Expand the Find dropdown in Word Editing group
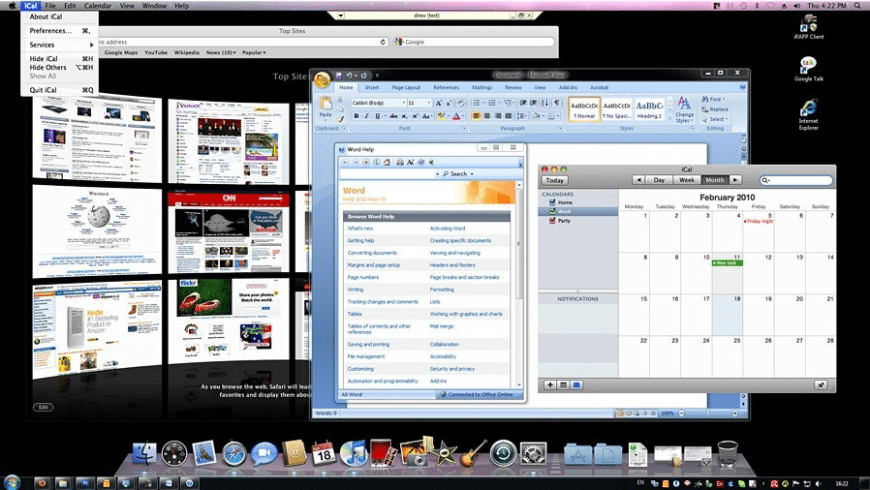 click(x=724, y=99)
